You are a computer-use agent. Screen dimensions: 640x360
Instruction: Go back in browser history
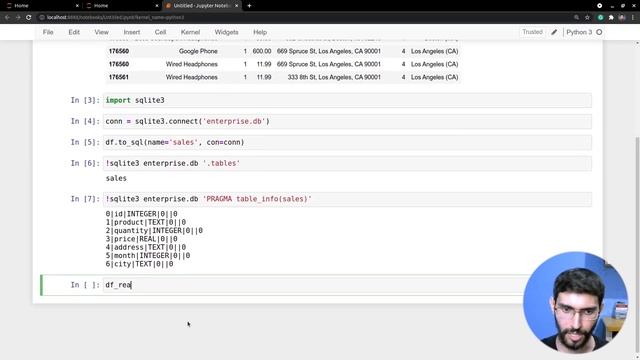(7, 18)
